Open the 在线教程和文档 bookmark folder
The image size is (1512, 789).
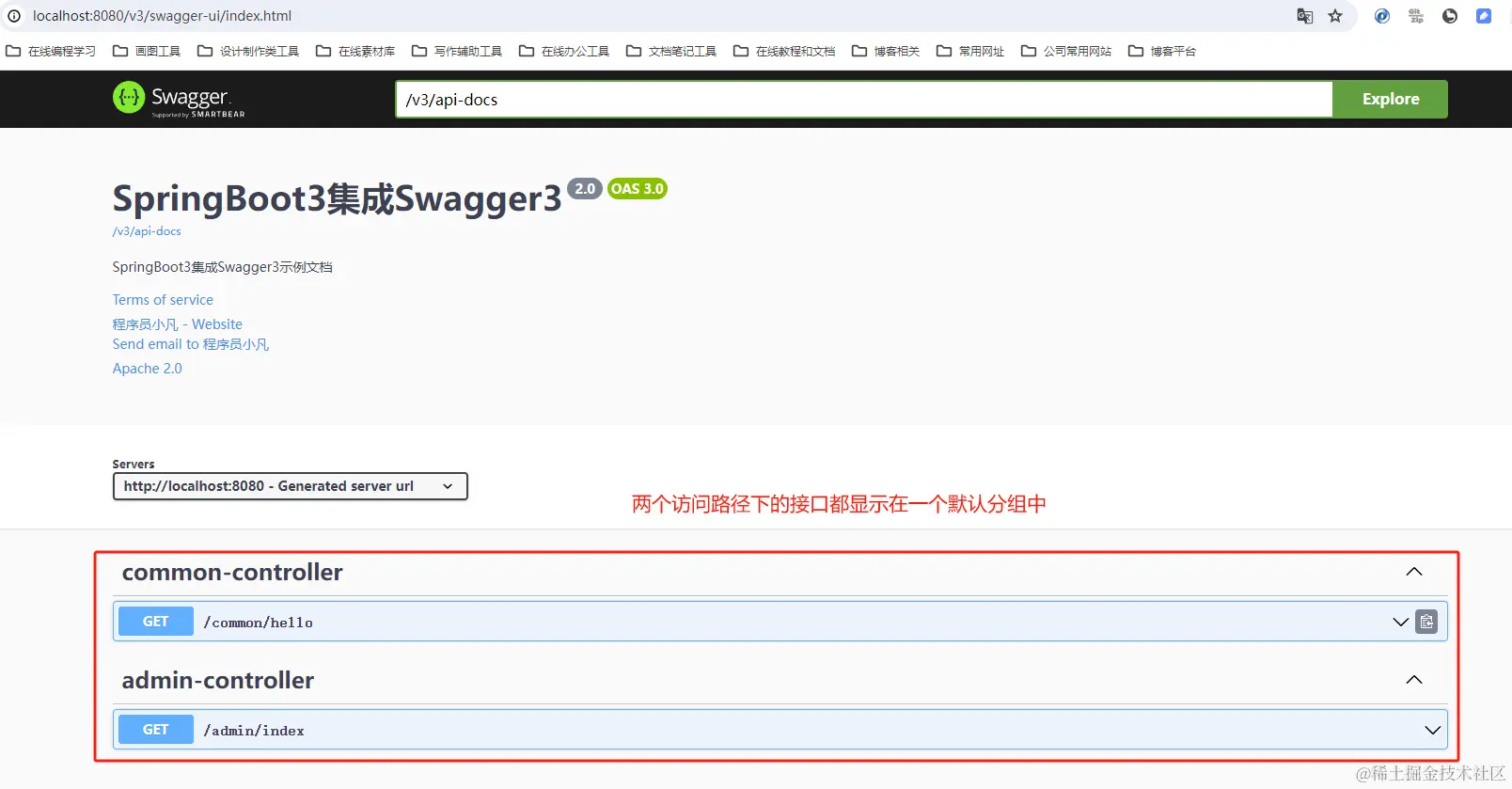784,51
